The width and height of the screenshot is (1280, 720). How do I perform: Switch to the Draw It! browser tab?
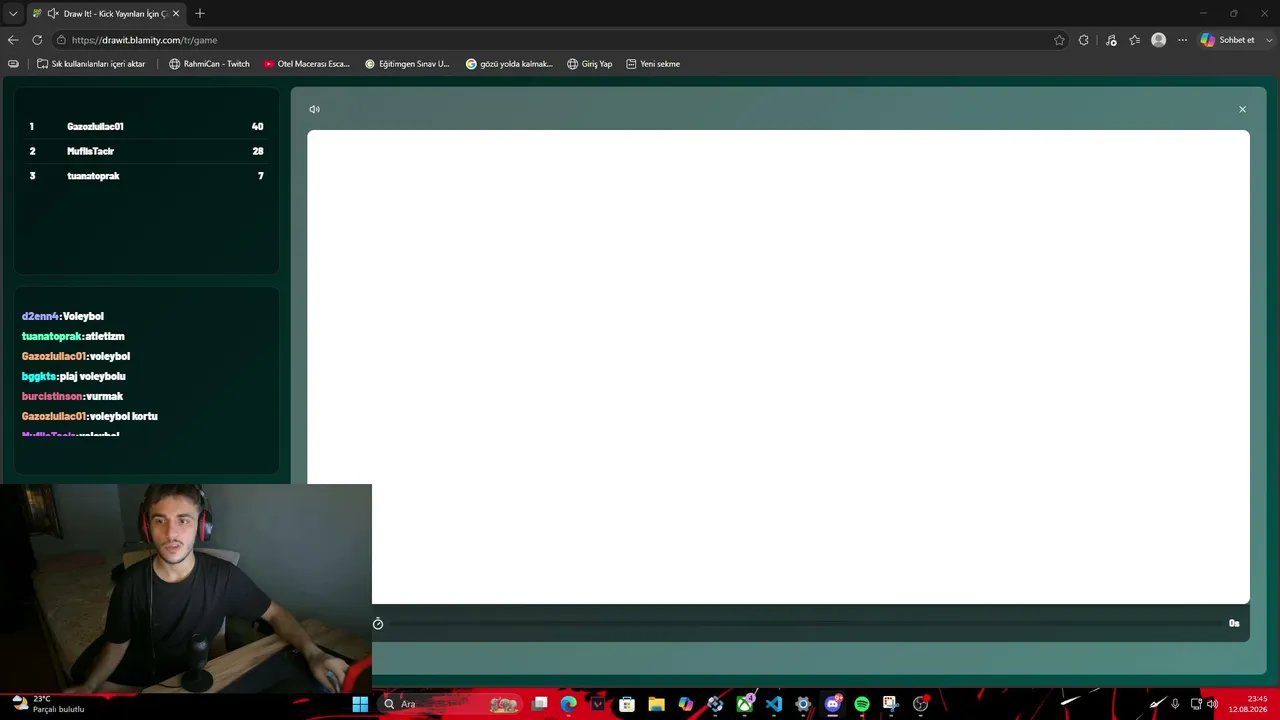tap(105, 14)
